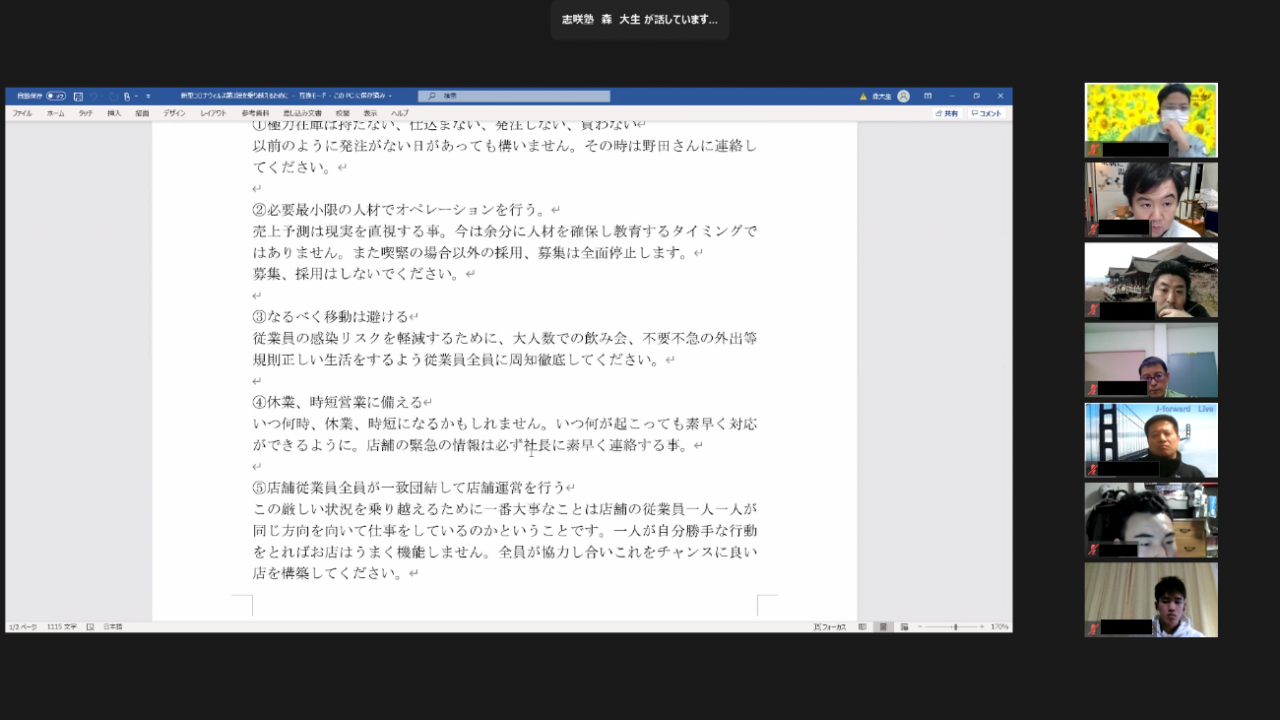Switch to Read Mode view icon
The image size is (1280, 720).
[x=862, y=627]
